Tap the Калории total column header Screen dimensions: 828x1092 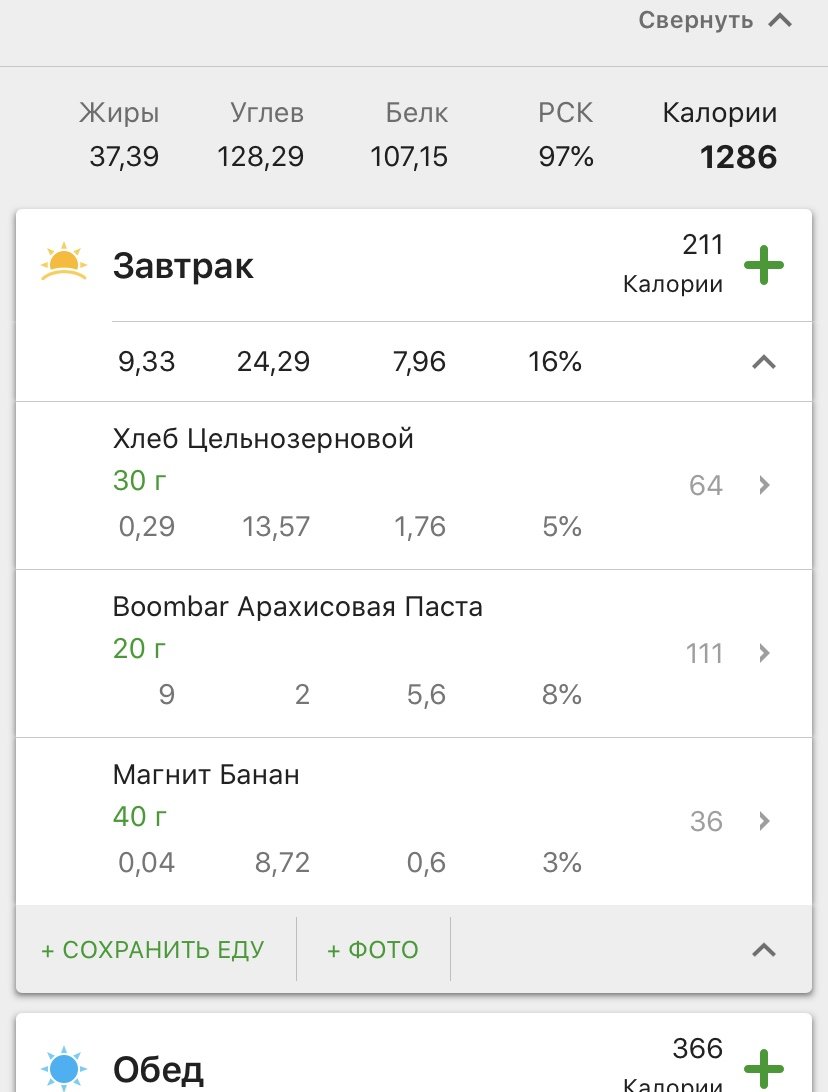[x=719, y=113]
